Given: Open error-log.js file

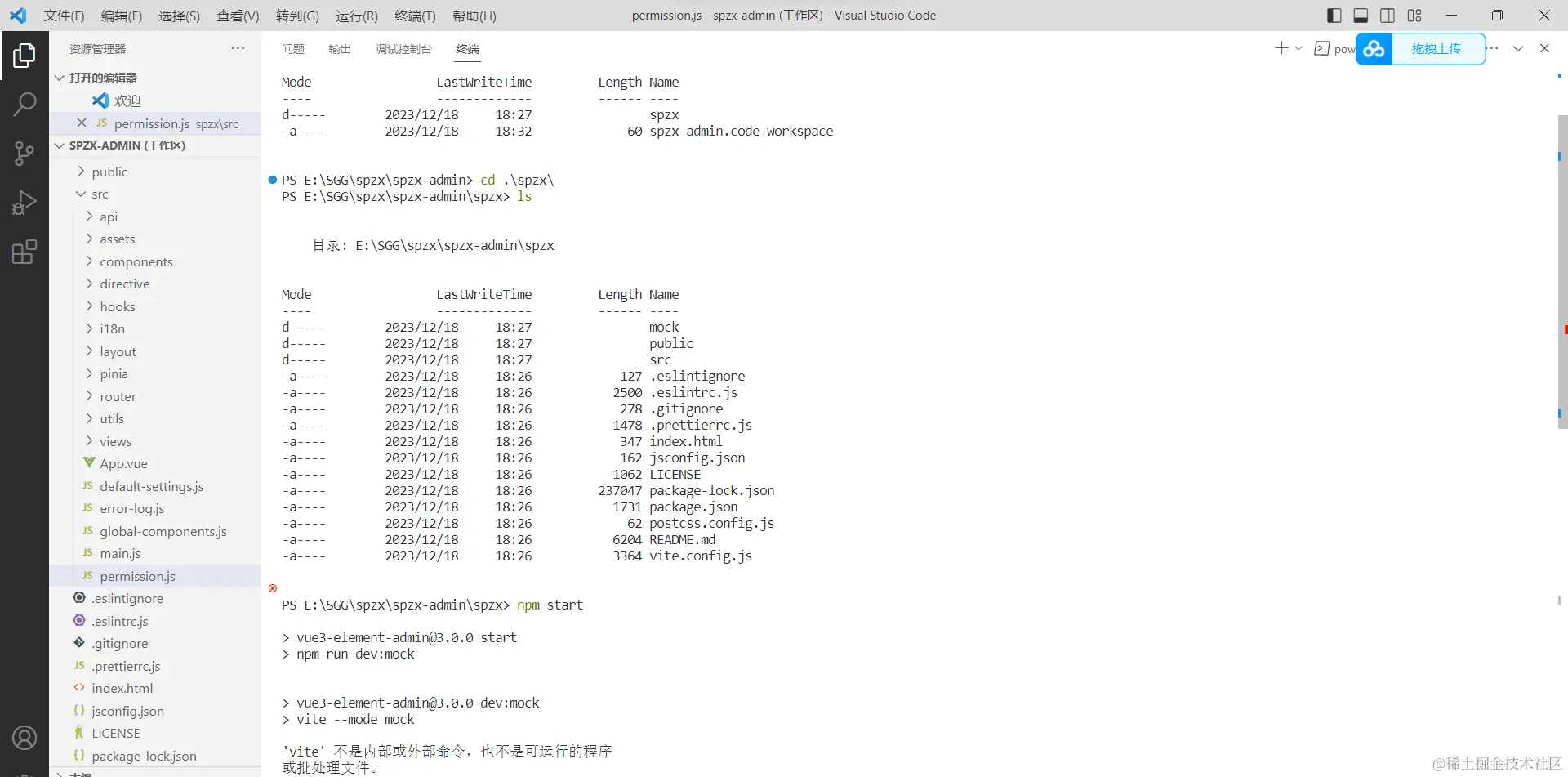Looking at the screenshot, I should point(155,508).
